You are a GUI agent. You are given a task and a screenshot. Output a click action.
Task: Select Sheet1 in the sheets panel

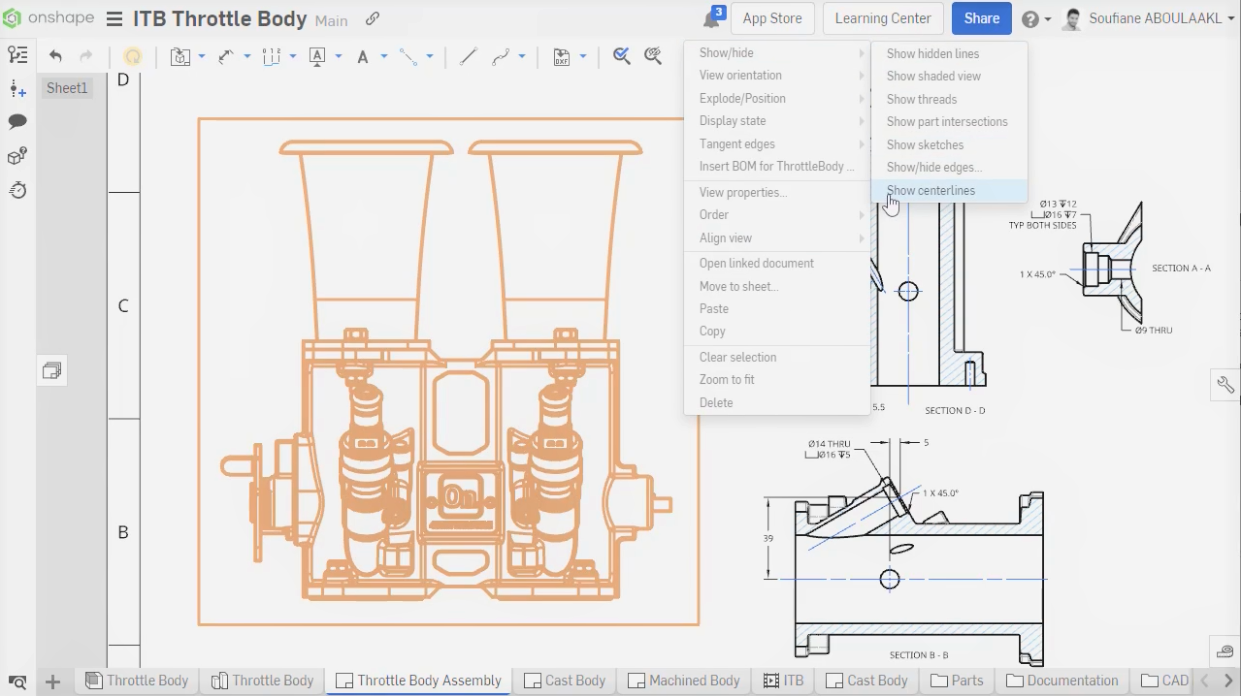pyautogui.click(x=67, y=88)
